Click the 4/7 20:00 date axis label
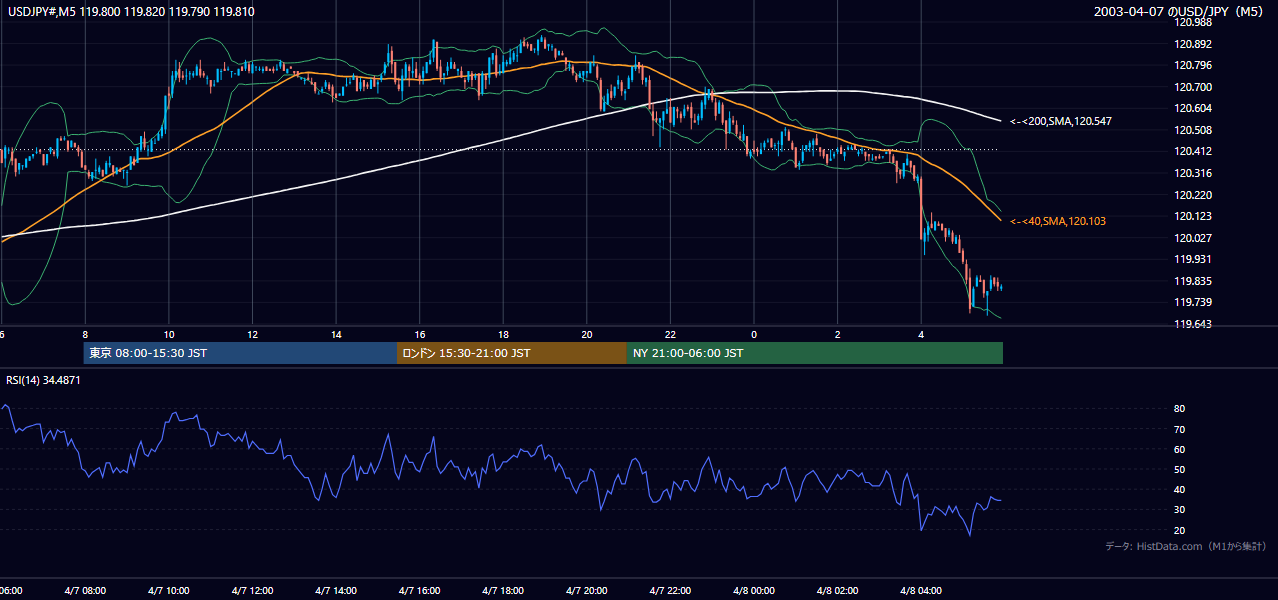The image size is (1278, 600). click(x=587, y=591)
